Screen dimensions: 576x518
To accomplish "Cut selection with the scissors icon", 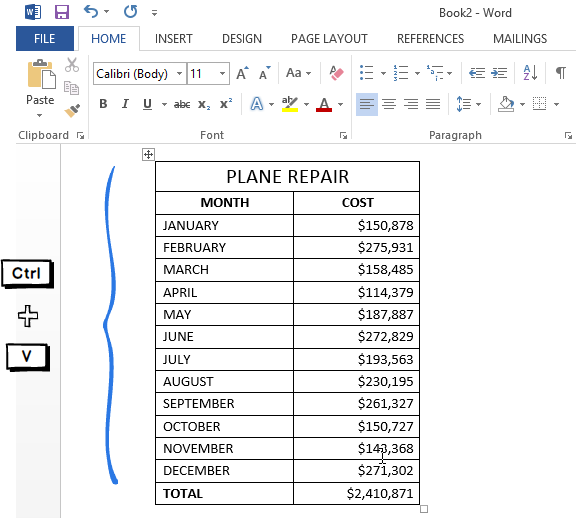I will (72, 65).
